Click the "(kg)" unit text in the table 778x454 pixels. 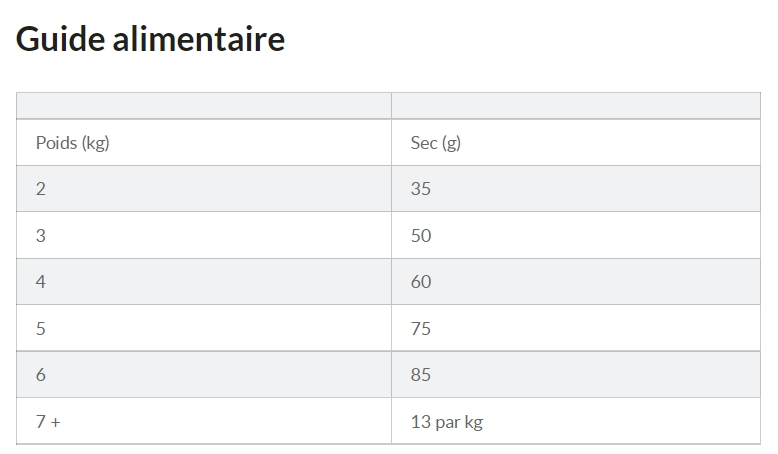click(x=96, y=143)
